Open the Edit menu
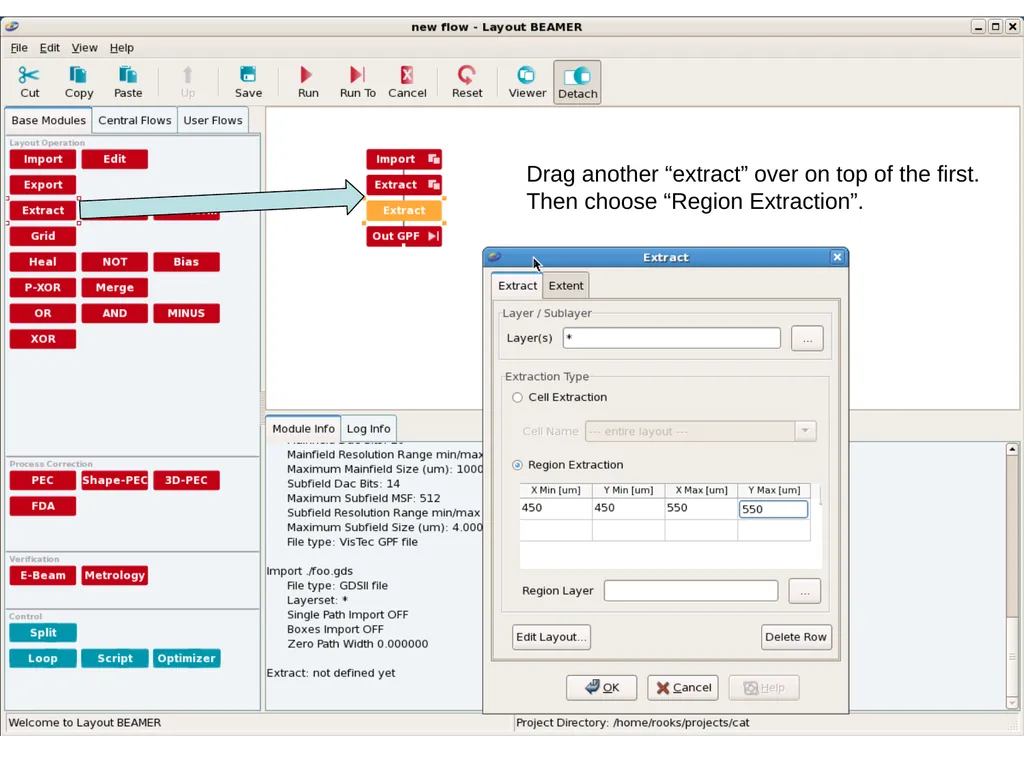The width and height of the screenshot is (1024, 768). 50,48
